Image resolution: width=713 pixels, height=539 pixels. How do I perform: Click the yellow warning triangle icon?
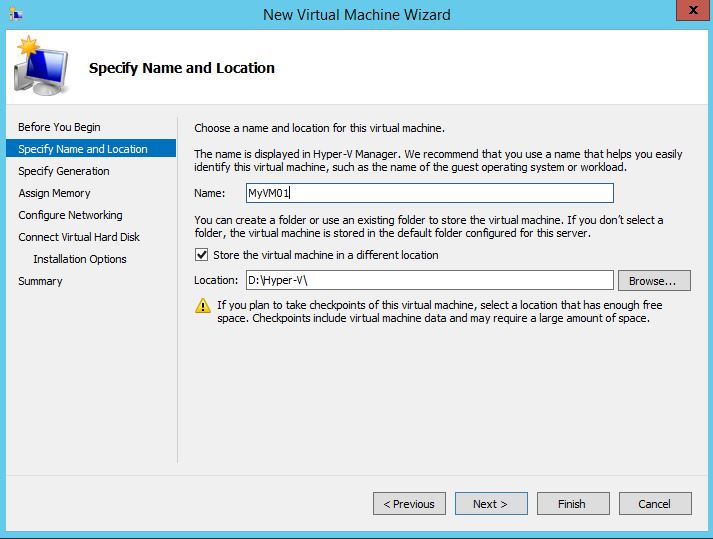coord(203,306)
